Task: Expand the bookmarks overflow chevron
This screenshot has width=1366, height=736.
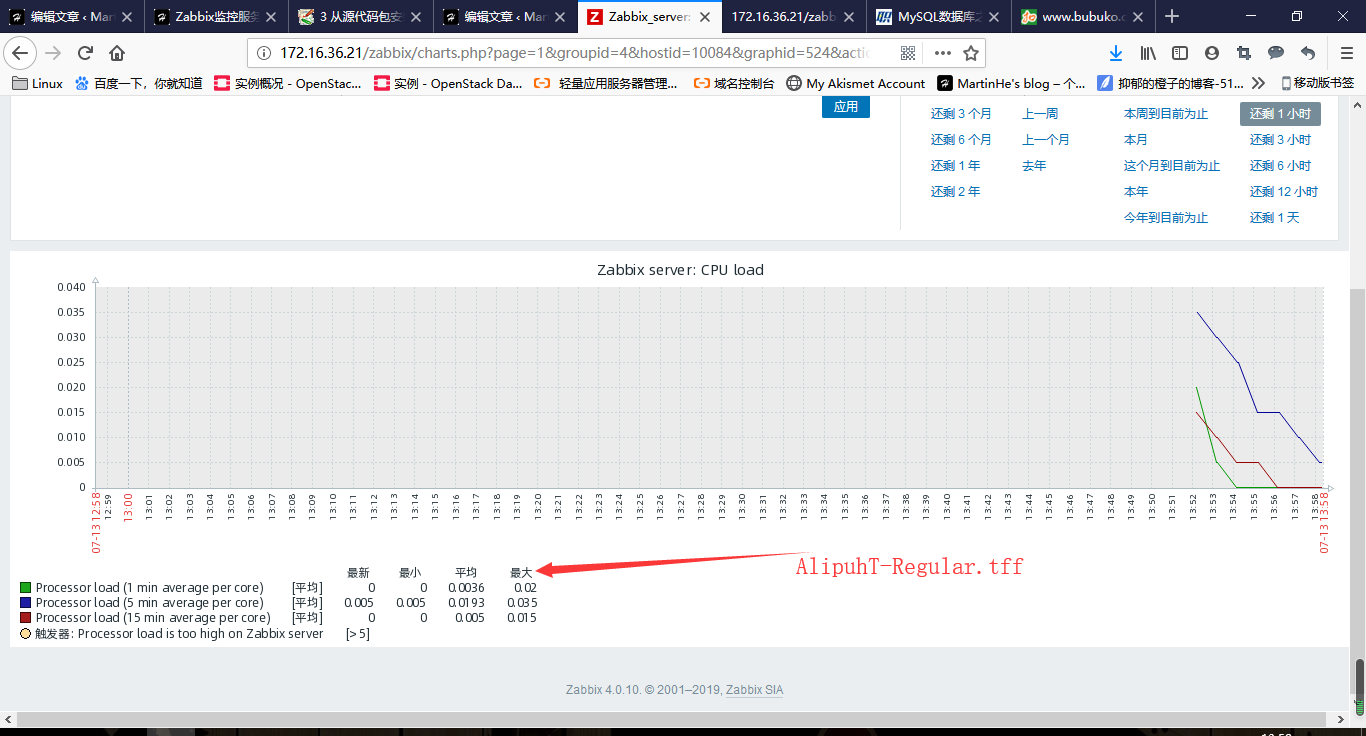Action: click(x=1258, y=83)
